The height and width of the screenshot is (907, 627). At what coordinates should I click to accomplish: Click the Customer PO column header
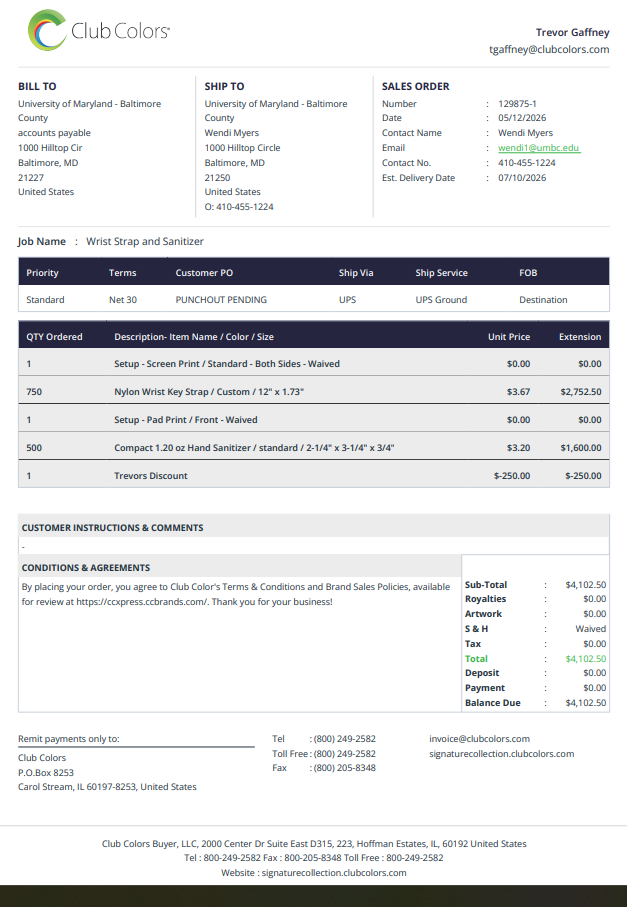pyautogui.click(x=204, y=272)
